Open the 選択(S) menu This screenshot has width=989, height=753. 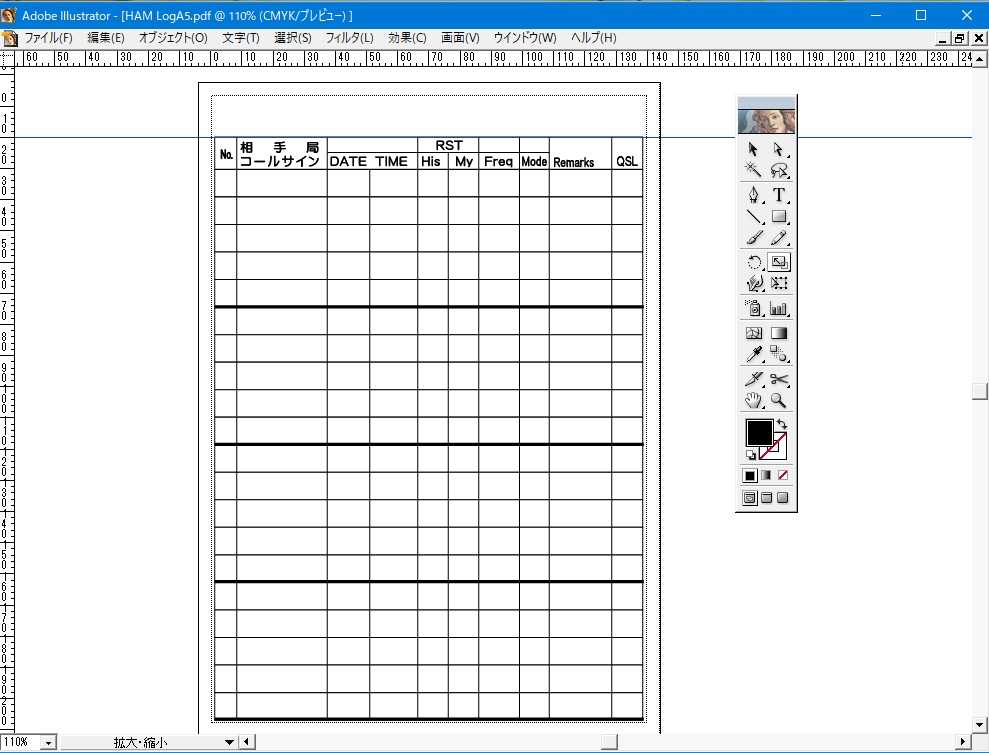[293, 38]
